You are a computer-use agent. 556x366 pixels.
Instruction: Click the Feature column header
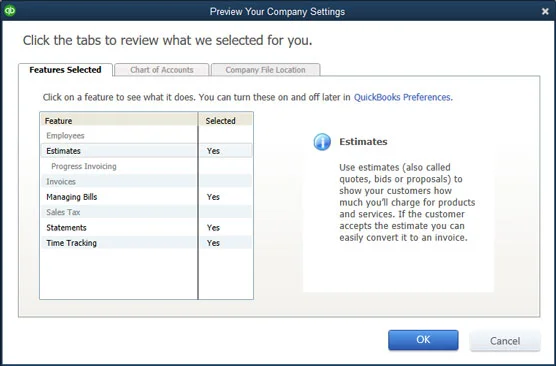119,121
